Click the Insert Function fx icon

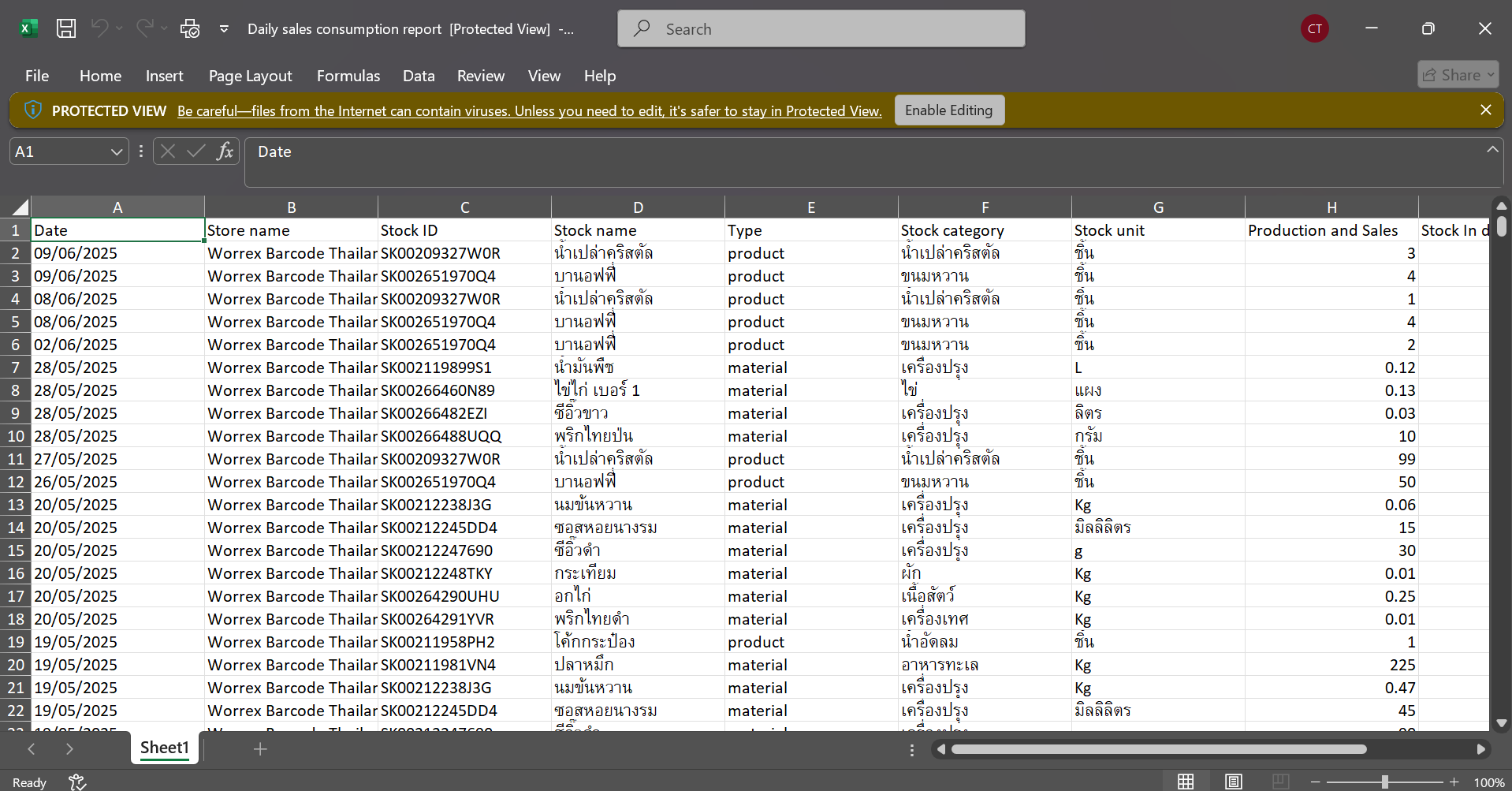click(225, 151)
